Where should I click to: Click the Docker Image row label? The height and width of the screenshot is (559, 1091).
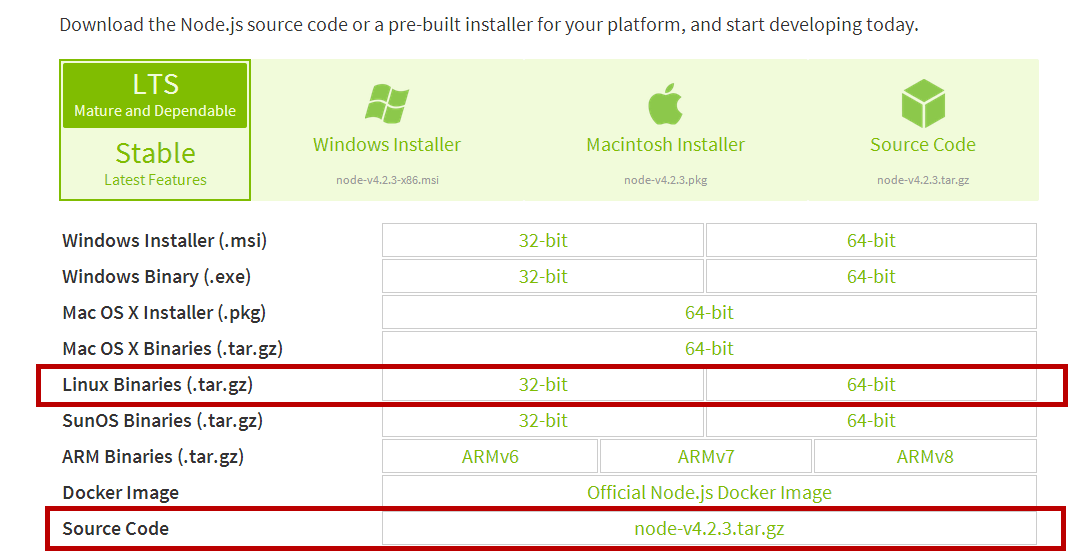(x=120, y=493)
